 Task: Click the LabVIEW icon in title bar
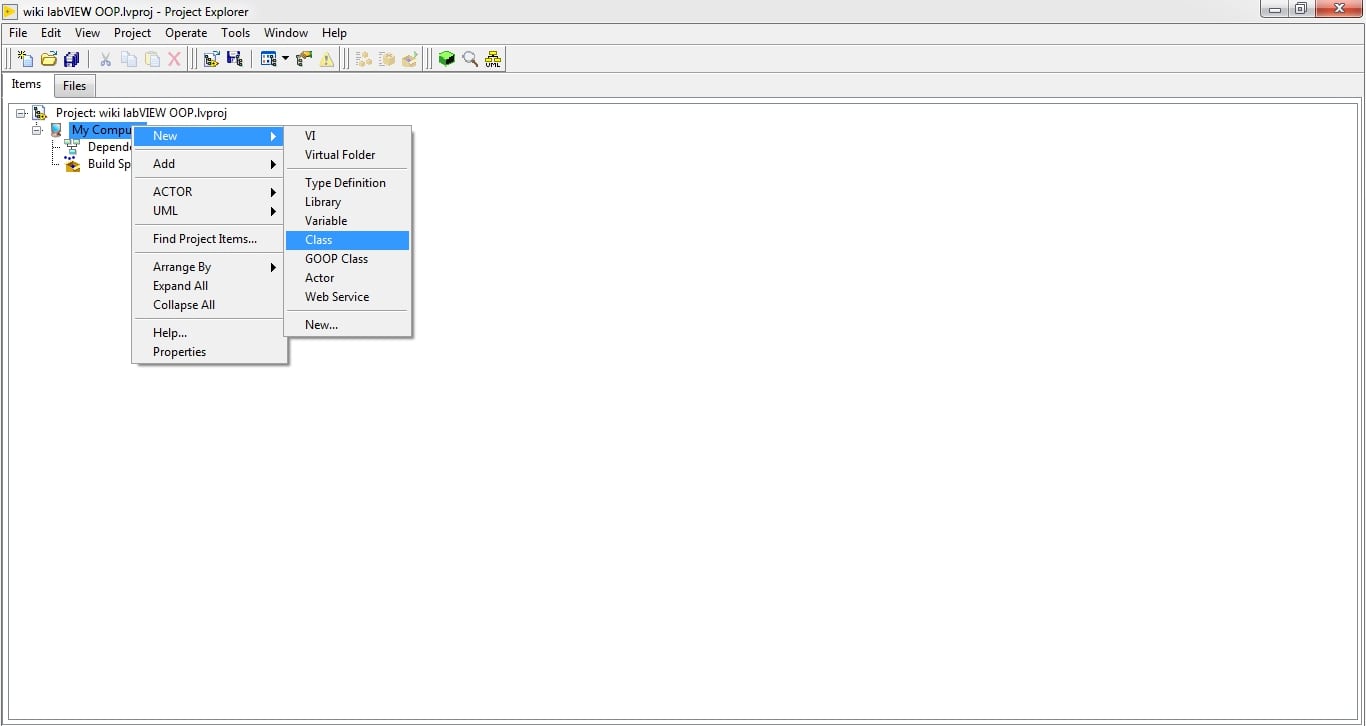click(x=11, y=11)
